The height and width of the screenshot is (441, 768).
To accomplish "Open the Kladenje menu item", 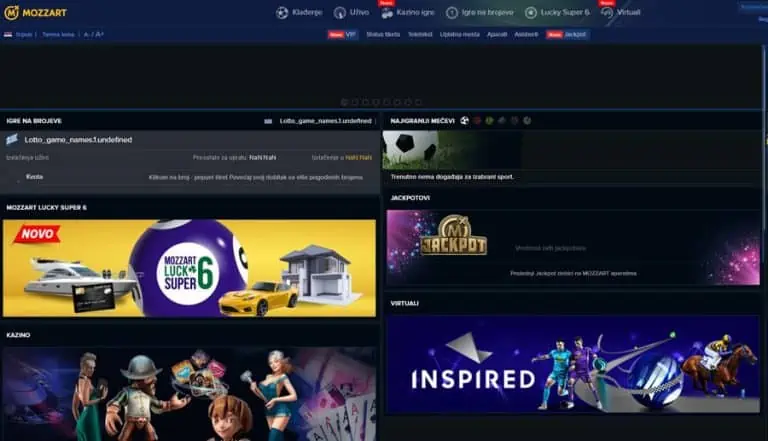I will pos(307,12).
